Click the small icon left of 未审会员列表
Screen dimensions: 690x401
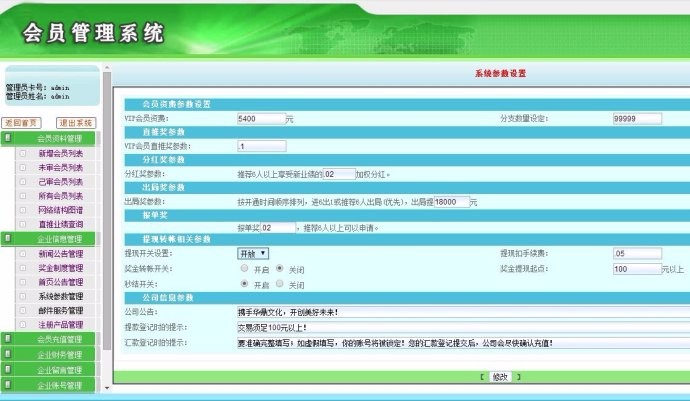[22, 167]
